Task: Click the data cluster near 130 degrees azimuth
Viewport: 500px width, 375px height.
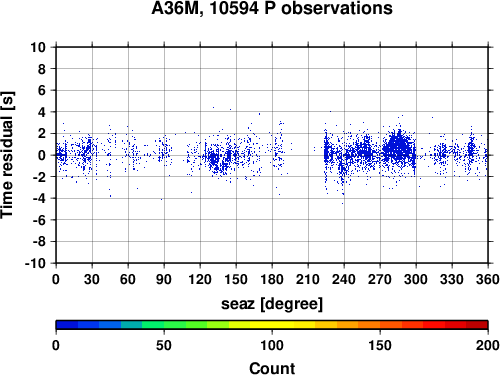Action: point(213,158)
